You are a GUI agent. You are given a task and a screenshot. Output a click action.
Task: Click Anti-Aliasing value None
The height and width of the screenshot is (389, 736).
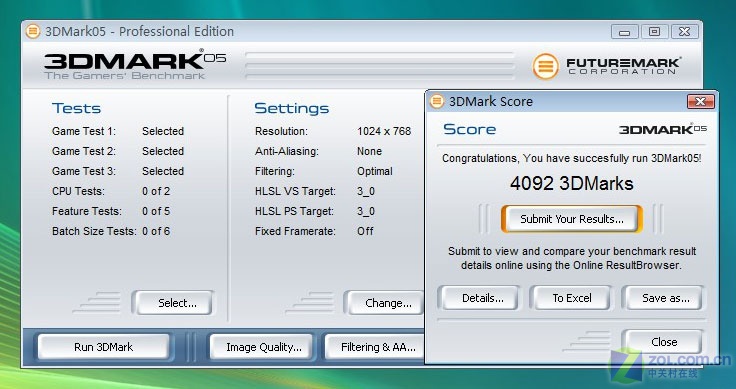click(x=369, y=151)
